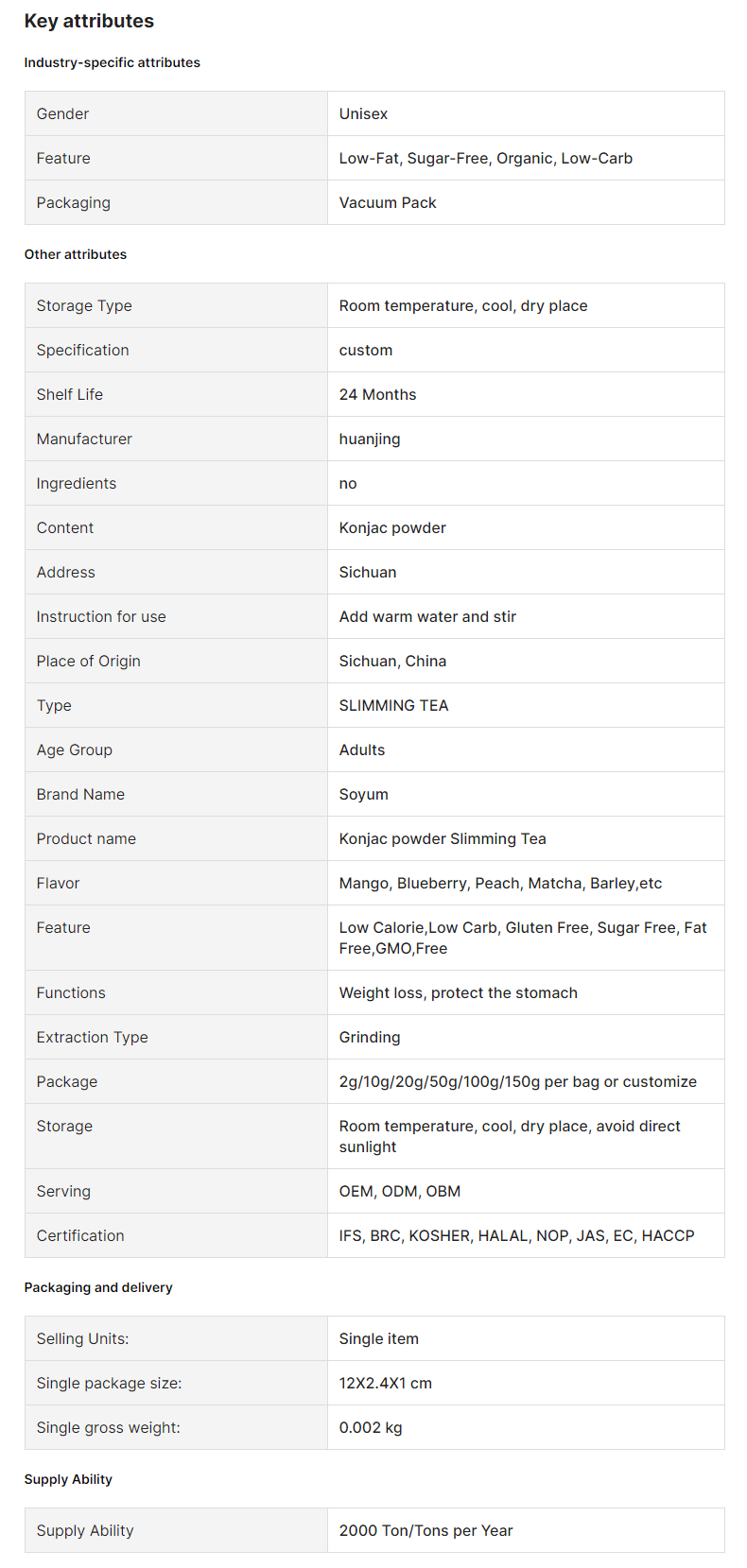
Task: Select the Unisex gender value
Action: coord(363,113)
